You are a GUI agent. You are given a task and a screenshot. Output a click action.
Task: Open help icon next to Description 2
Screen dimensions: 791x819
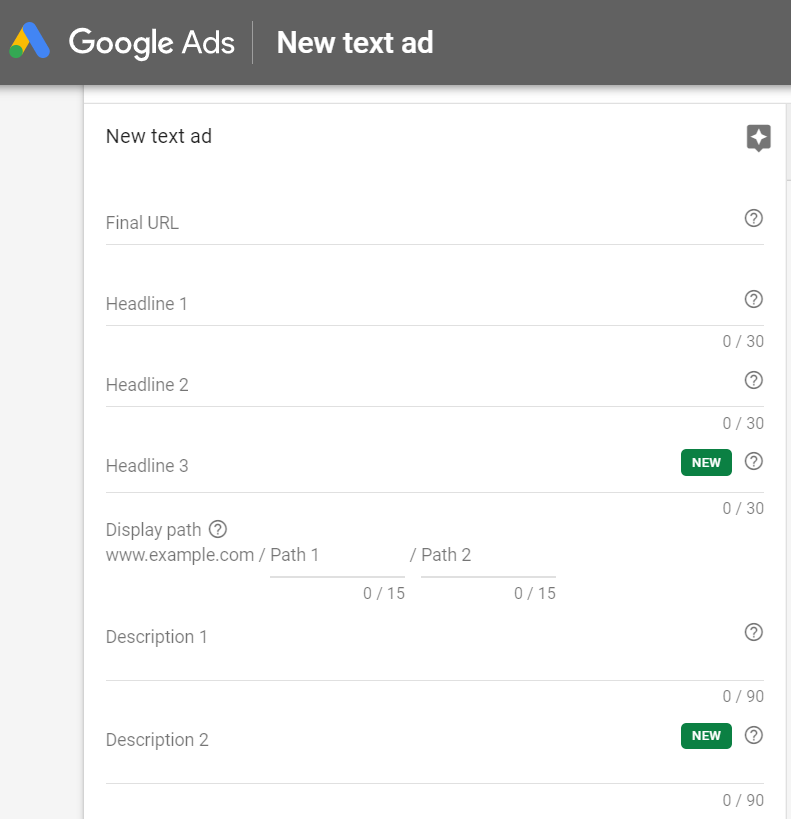(x=753, y=735)
